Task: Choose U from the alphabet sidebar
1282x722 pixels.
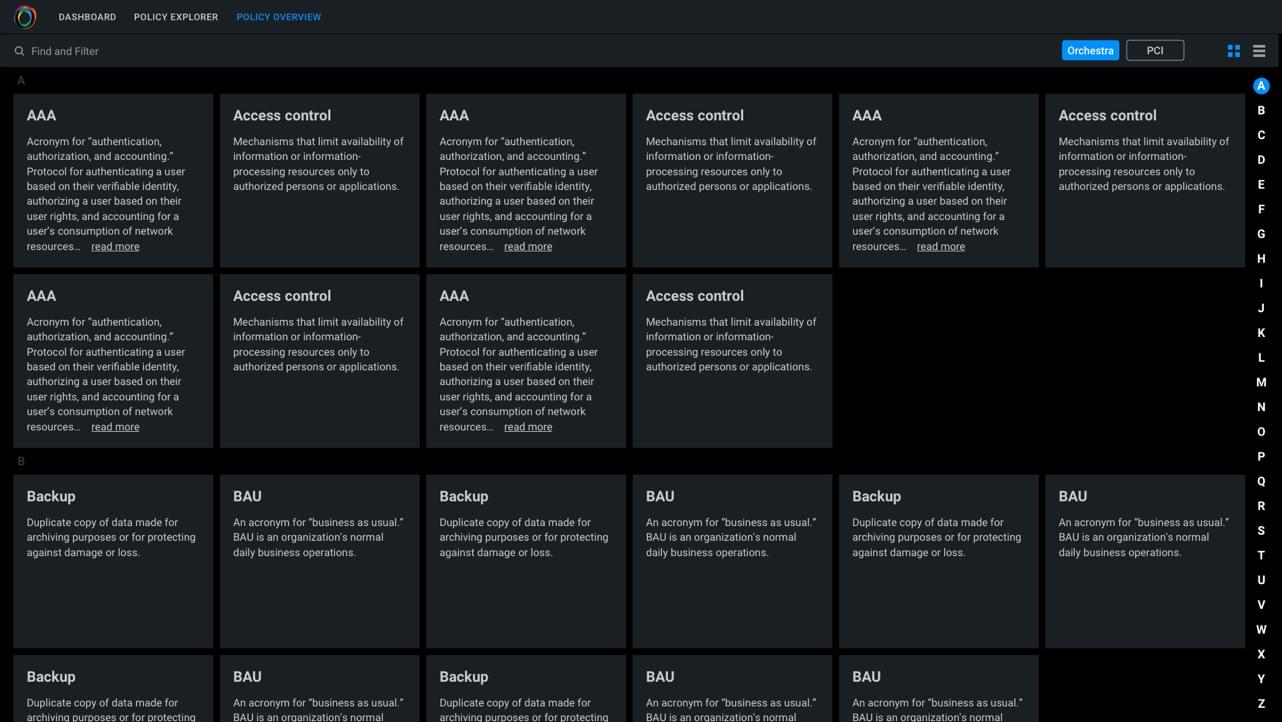Action: [x=1261, y=580]
